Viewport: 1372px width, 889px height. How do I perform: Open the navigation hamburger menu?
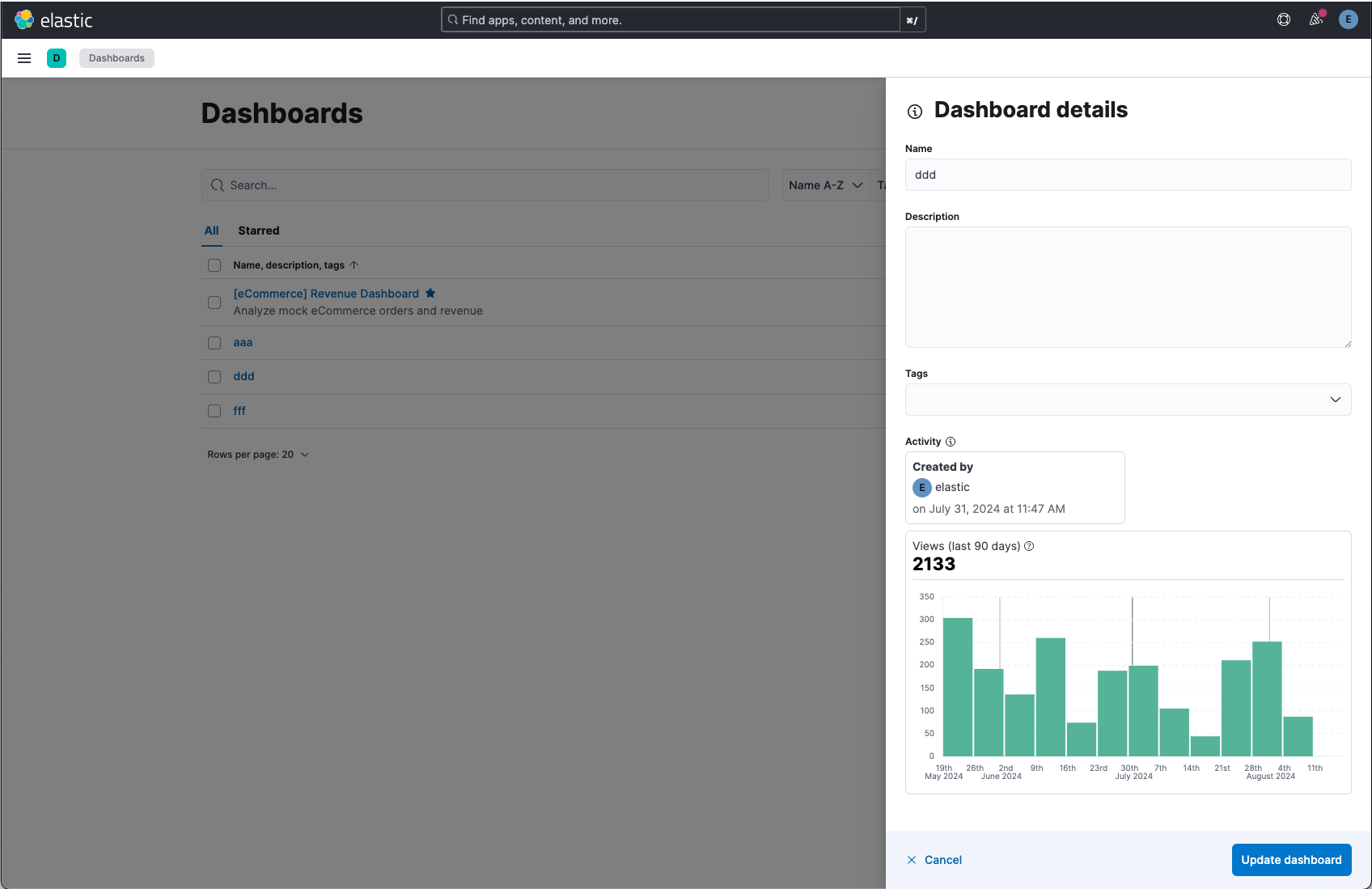pos(23,57)
